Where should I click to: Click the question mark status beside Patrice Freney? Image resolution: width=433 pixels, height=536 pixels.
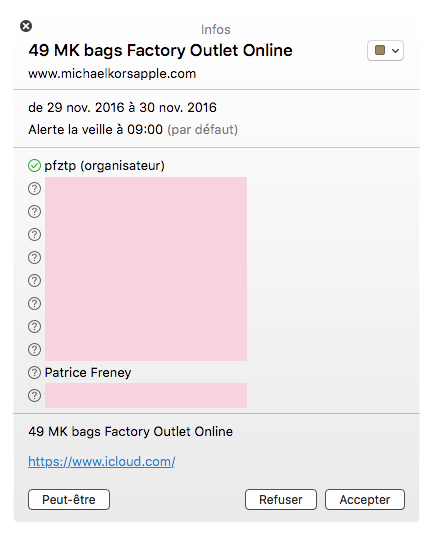(x=34, y=373)
